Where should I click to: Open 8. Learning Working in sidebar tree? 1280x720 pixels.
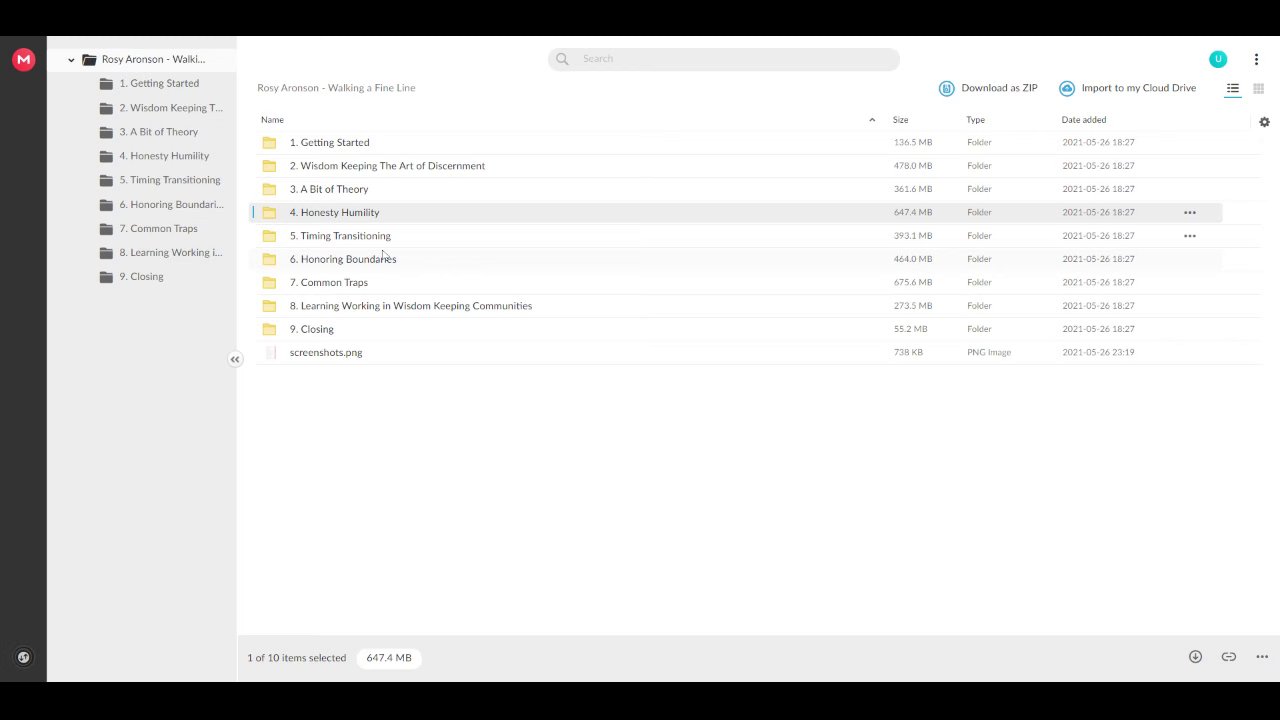pos(161,253)
